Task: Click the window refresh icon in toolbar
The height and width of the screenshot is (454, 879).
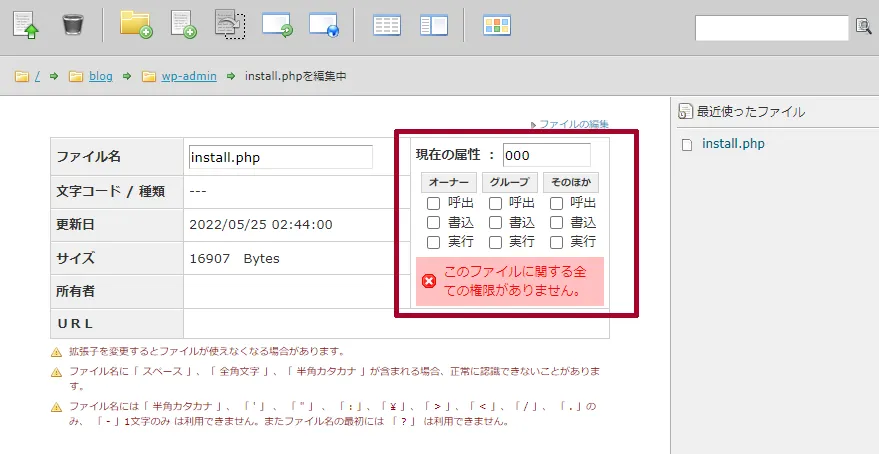Action: (277, 24)
